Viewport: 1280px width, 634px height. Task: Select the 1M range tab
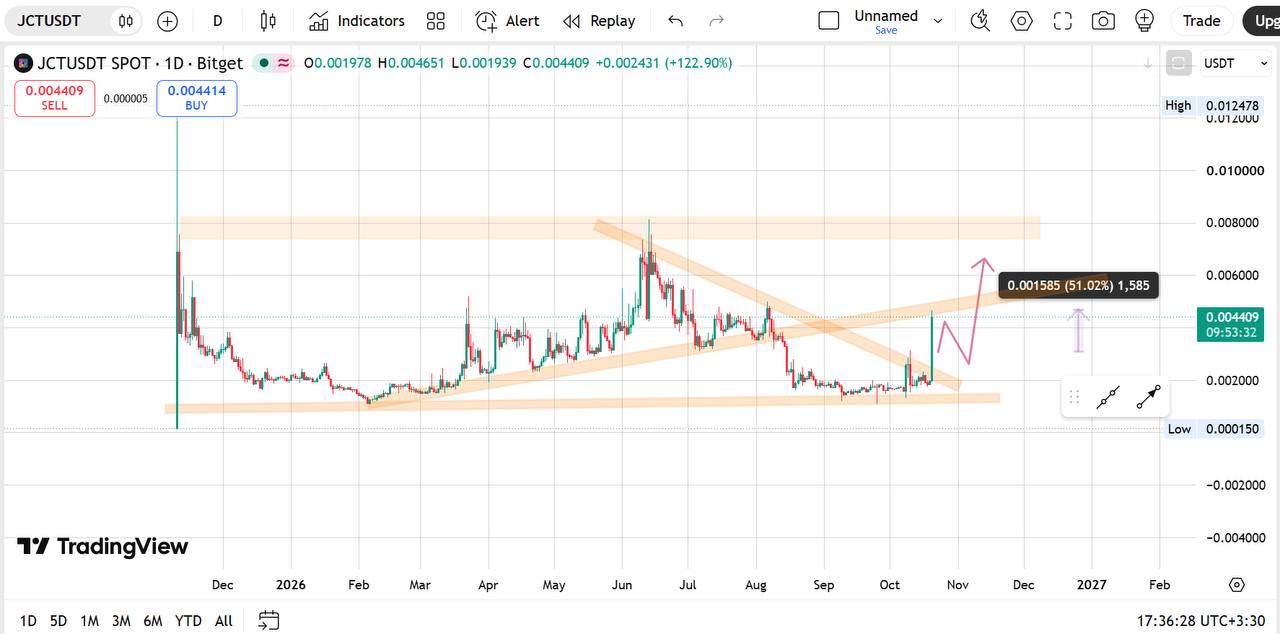90,621
